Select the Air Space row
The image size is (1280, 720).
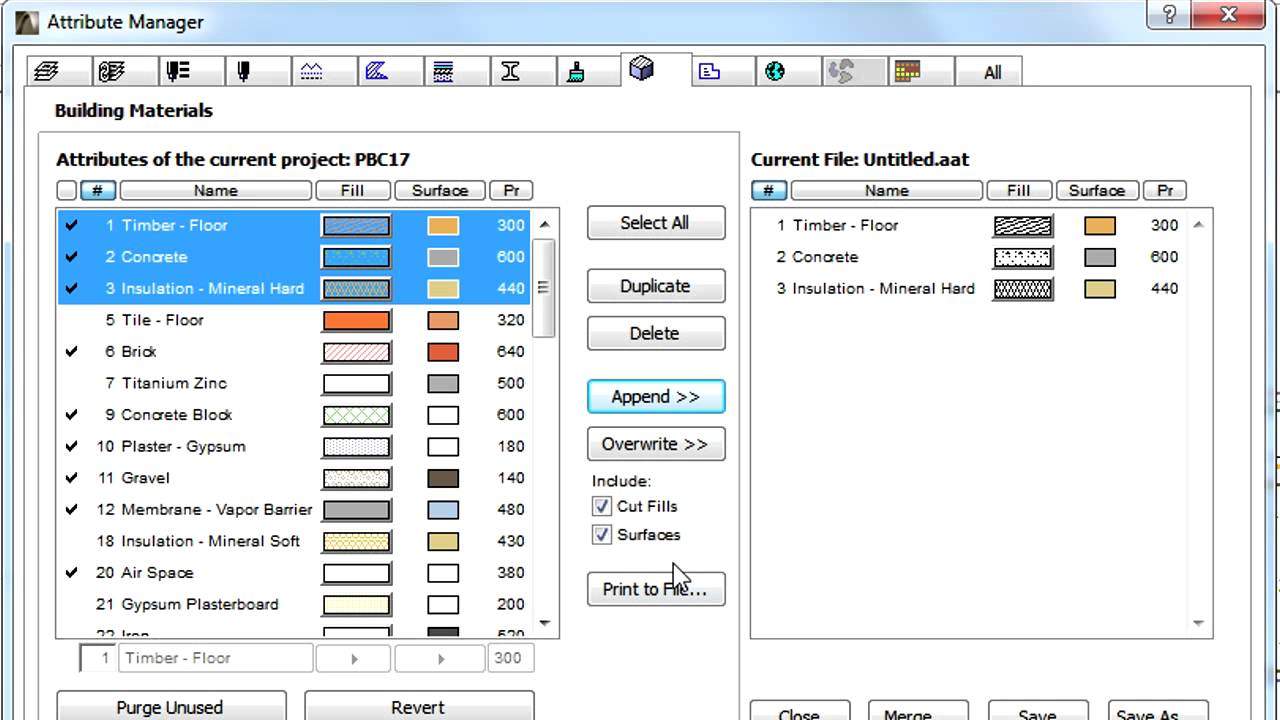pyautogui.click(x=296, y=573)
